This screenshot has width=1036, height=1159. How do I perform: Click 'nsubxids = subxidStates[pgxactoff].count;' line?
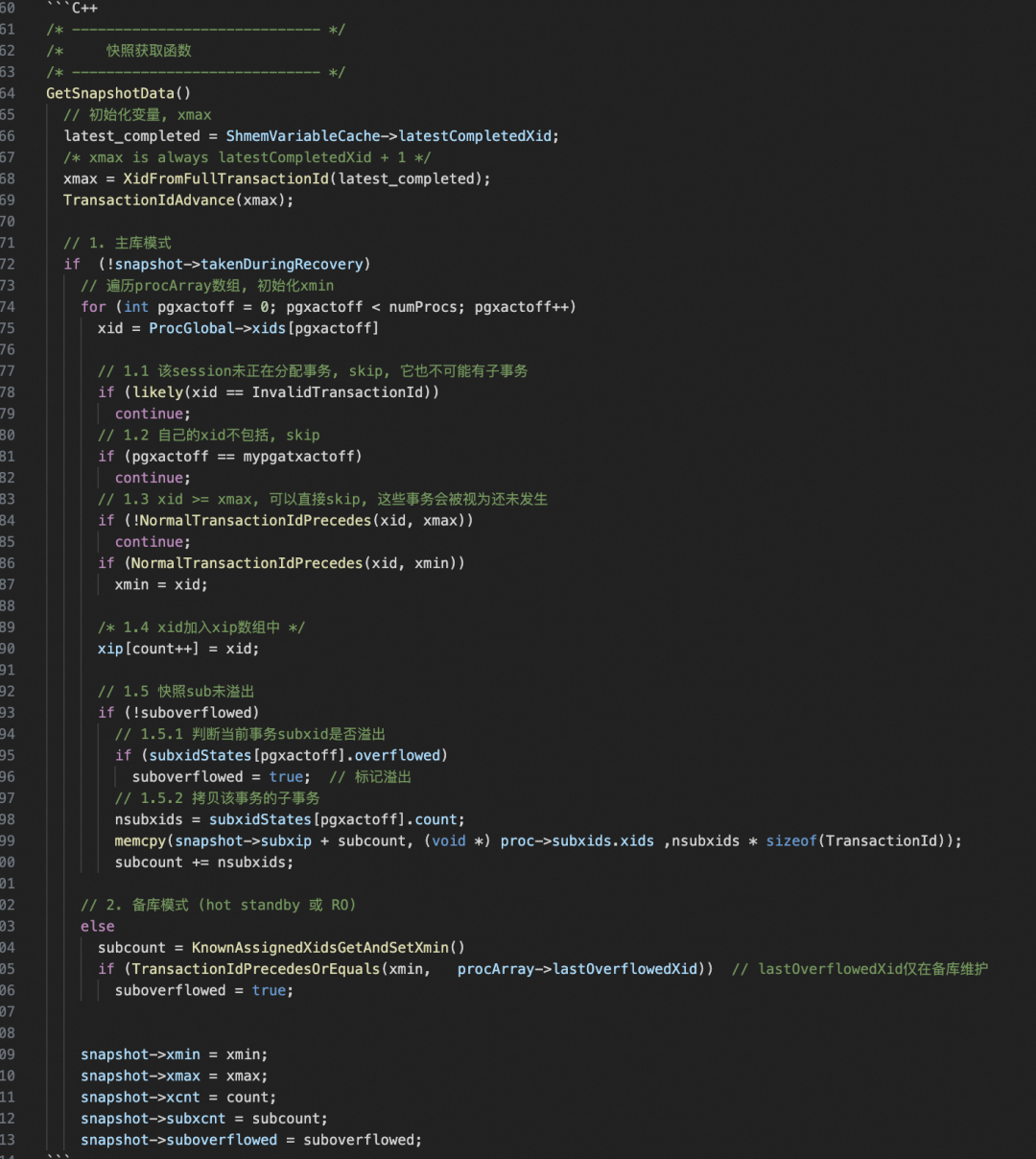click(290, 819)
